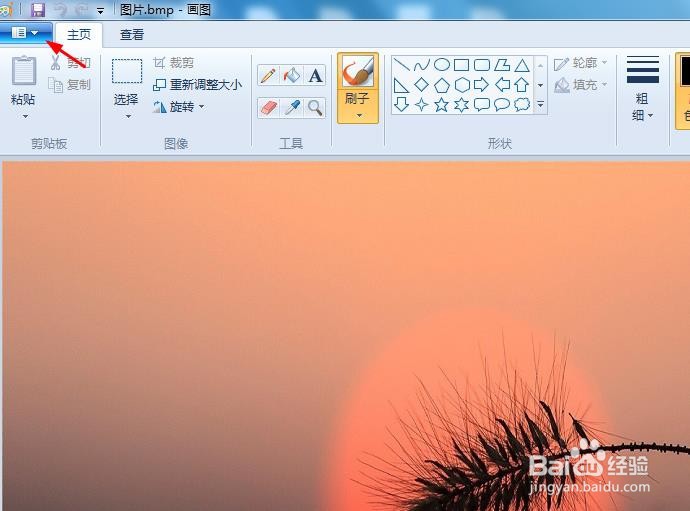Open quick access toolbar customize dropdown
This screenshot has height=511, width=690.
click(x=101, y=11)
